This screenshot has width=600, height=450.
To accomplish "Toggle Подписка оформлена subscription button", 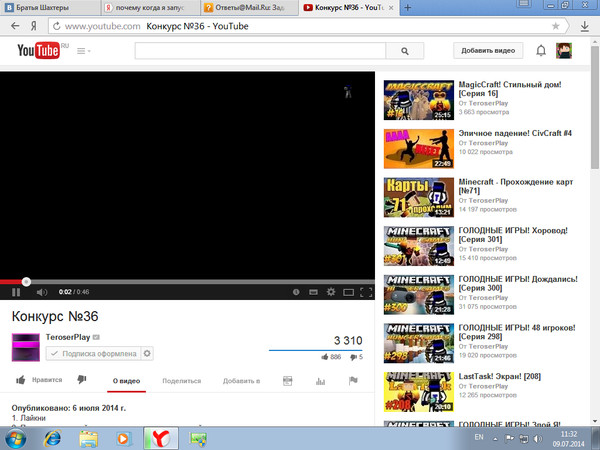I will pos(94,354).
